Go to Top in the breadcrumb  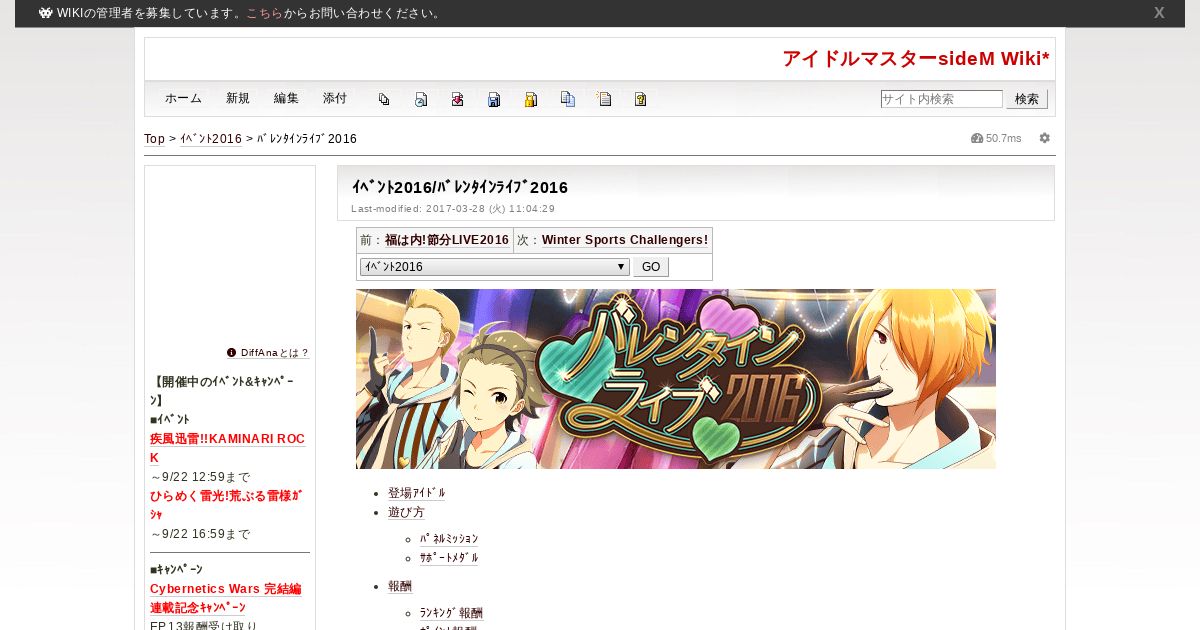point(155,139)
